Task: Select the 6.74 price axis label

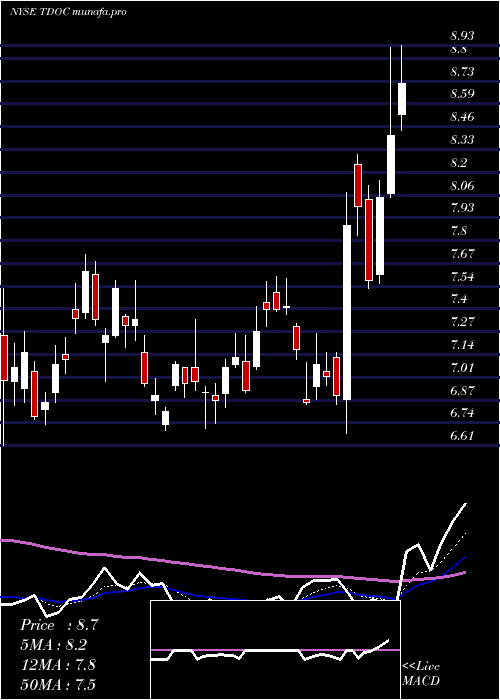Action: click(462, 412)
